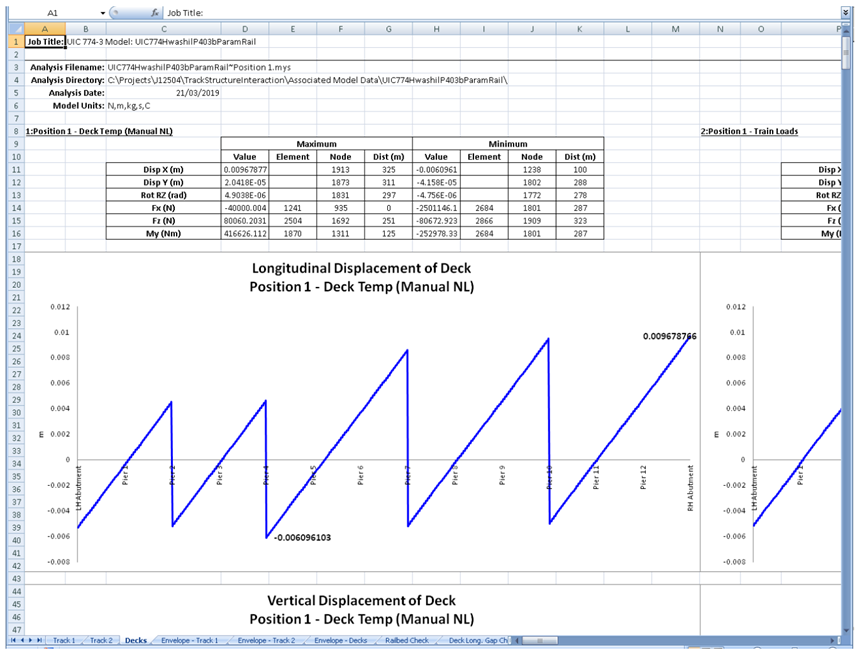Expand the formula bar
This screenshot has width=855, height=650.
[846, 13]
